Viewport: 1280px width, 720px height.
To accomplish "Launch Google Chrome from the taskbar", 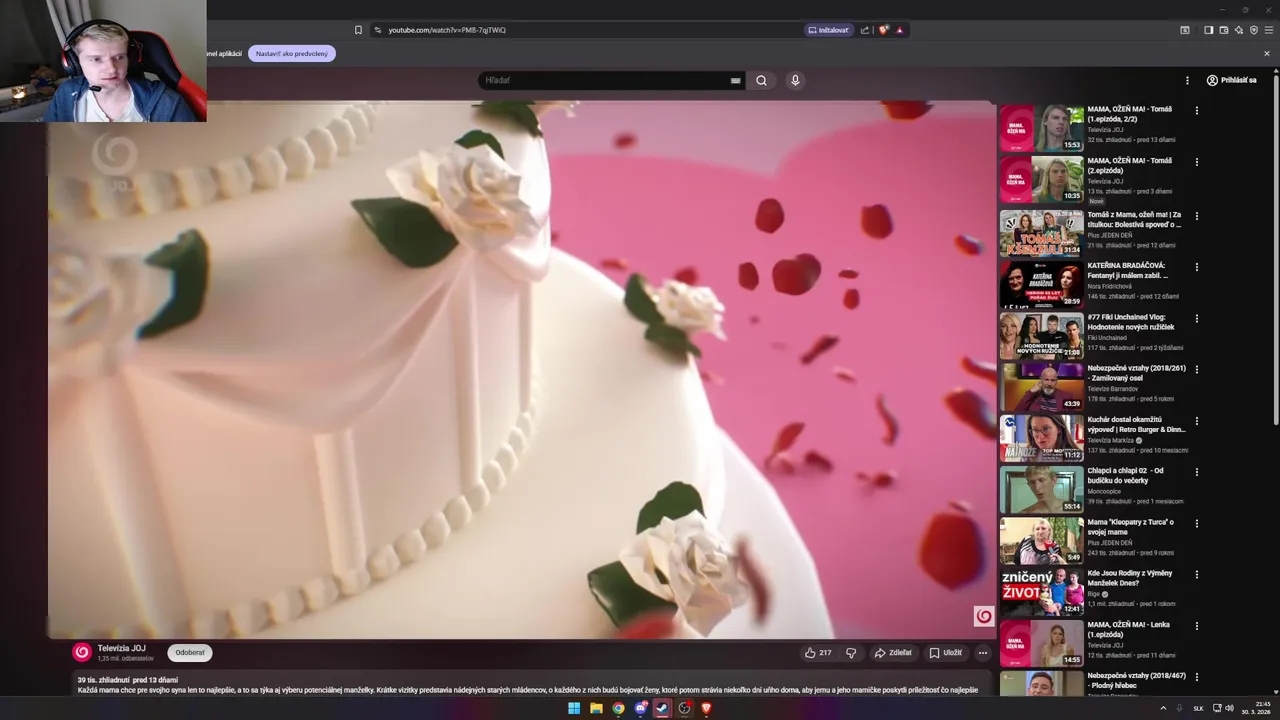I will coord(619,708).
